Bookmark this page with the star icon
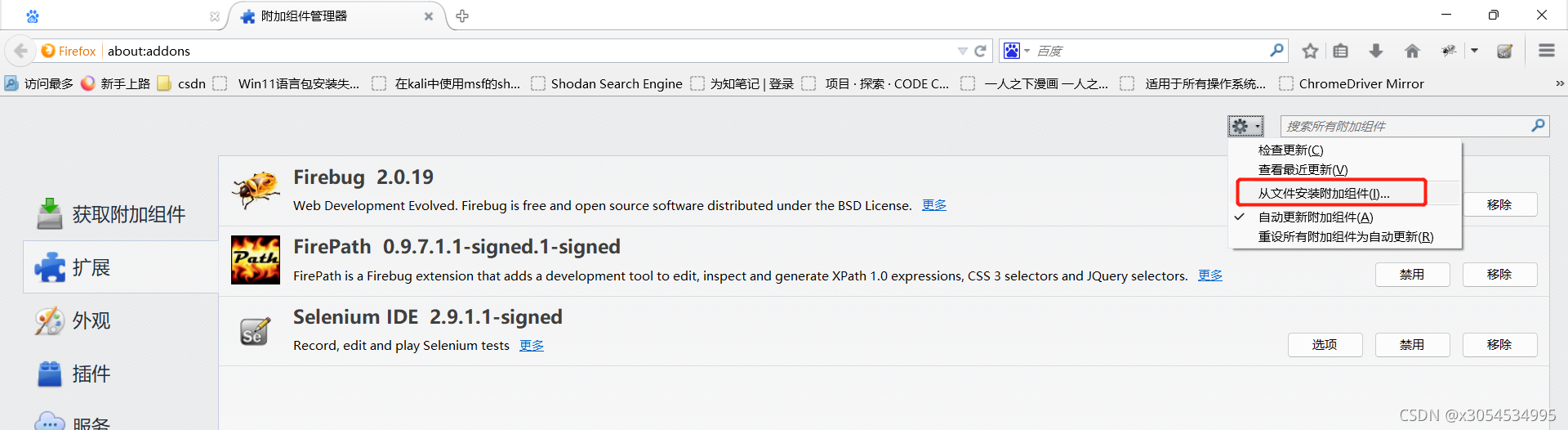 [1310, 51]
